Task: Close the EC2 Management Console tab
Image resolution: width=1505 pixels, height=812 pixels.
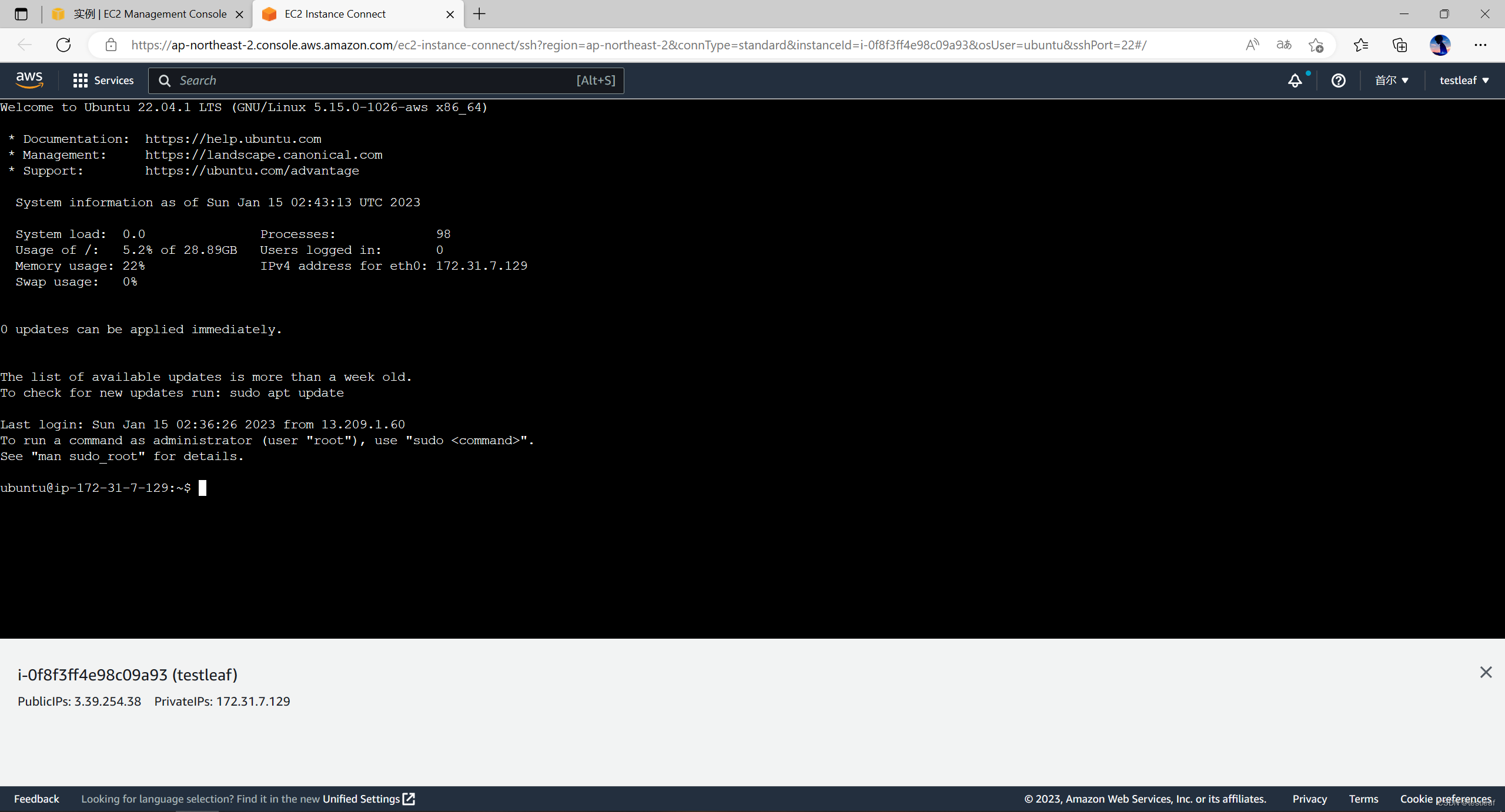Action: tap(239, 15)
